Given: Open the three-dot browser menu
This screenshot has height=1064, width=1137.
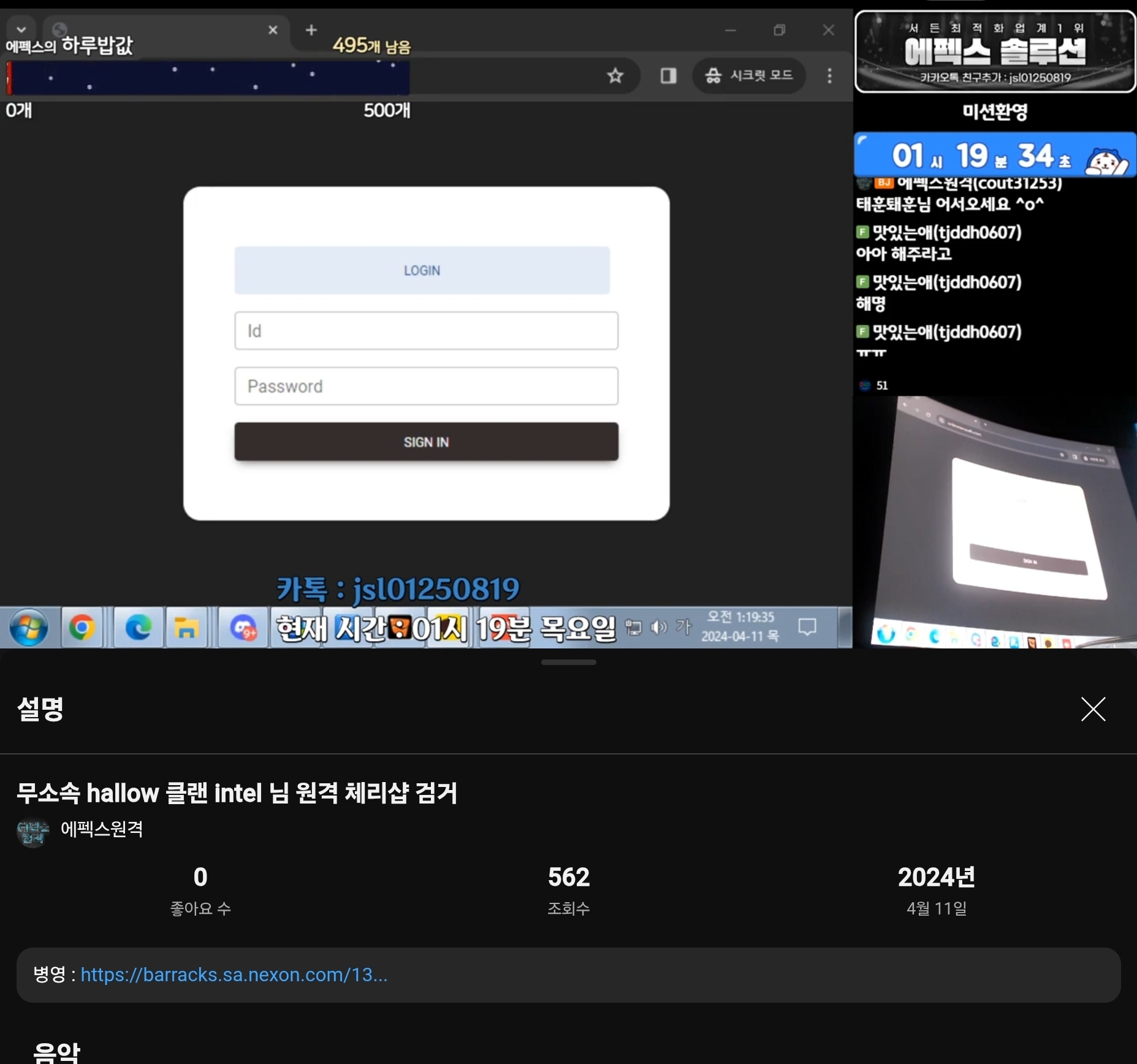Looking at the screenshot, I should point(829,75).
